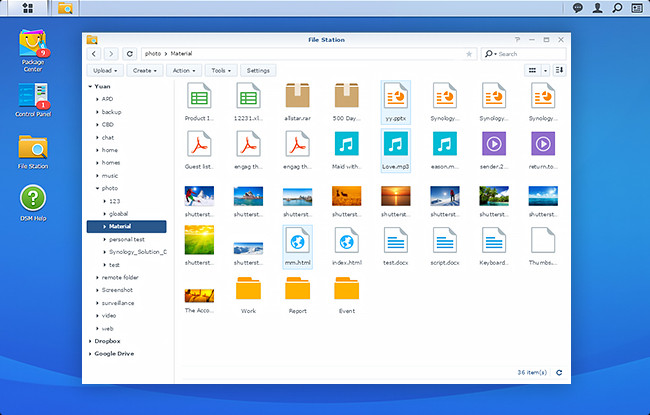Open the user account options icon
The height and width of the screenshot is (415, 650).
[598, 8]
